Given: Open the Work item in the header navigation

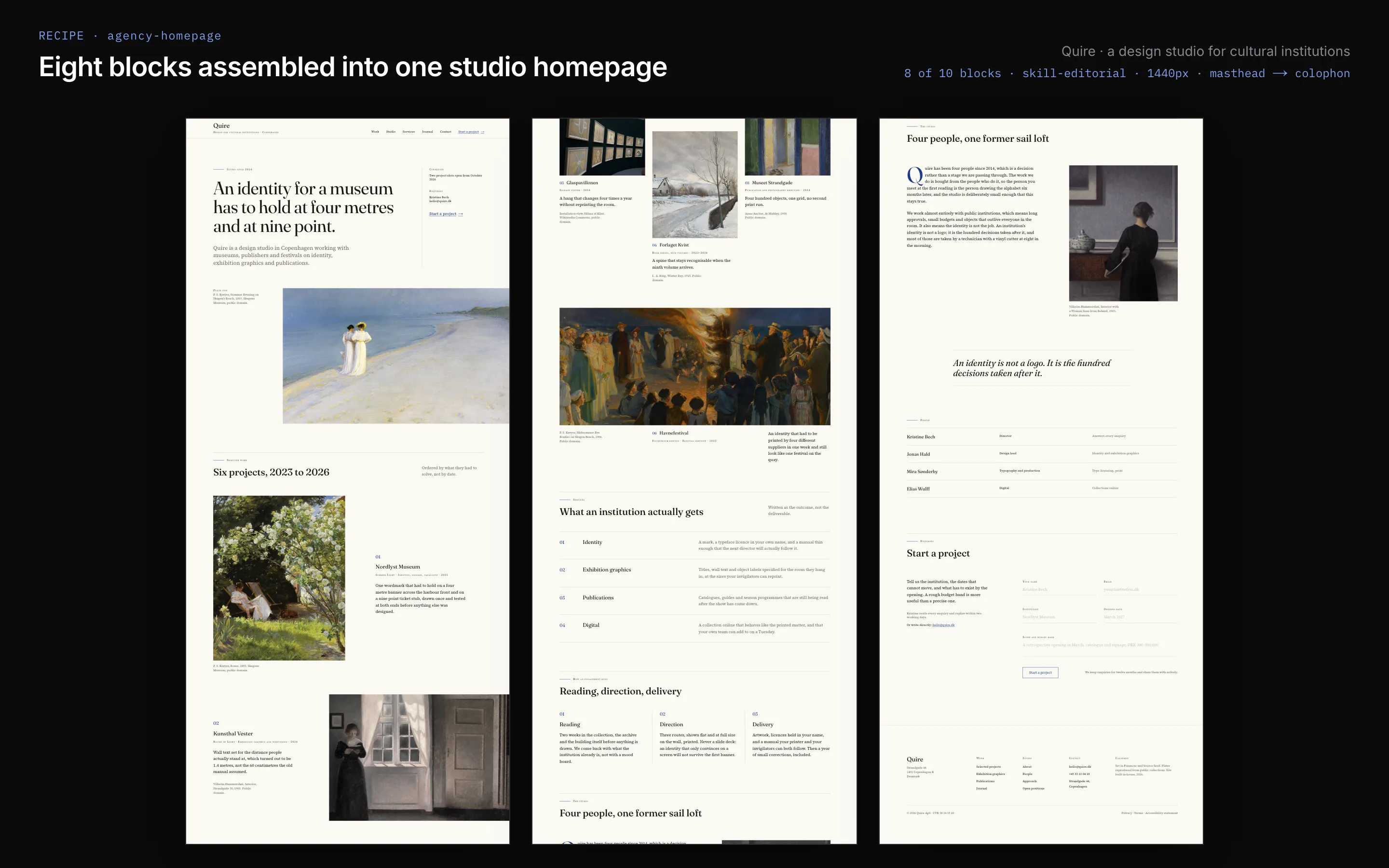Looking at the screenshot, I should pos(375,132).
